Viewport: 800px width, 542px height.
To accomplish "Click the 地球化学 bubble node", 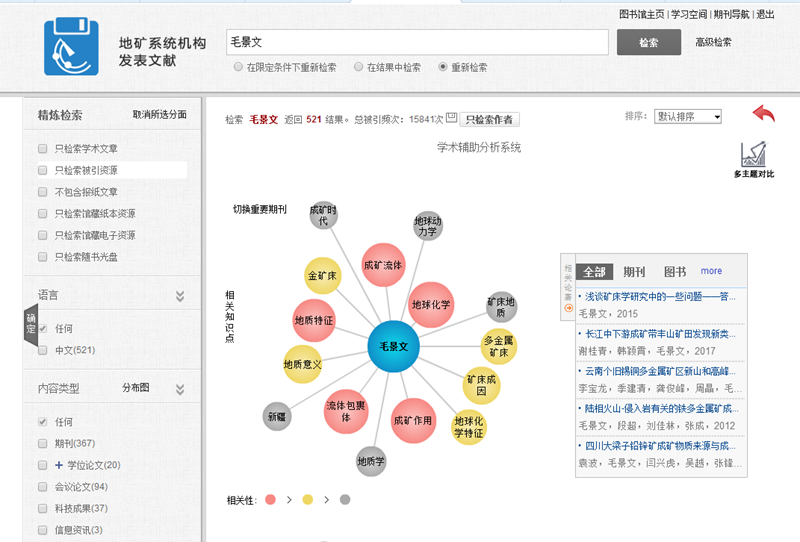I will (x=431, y=304).
